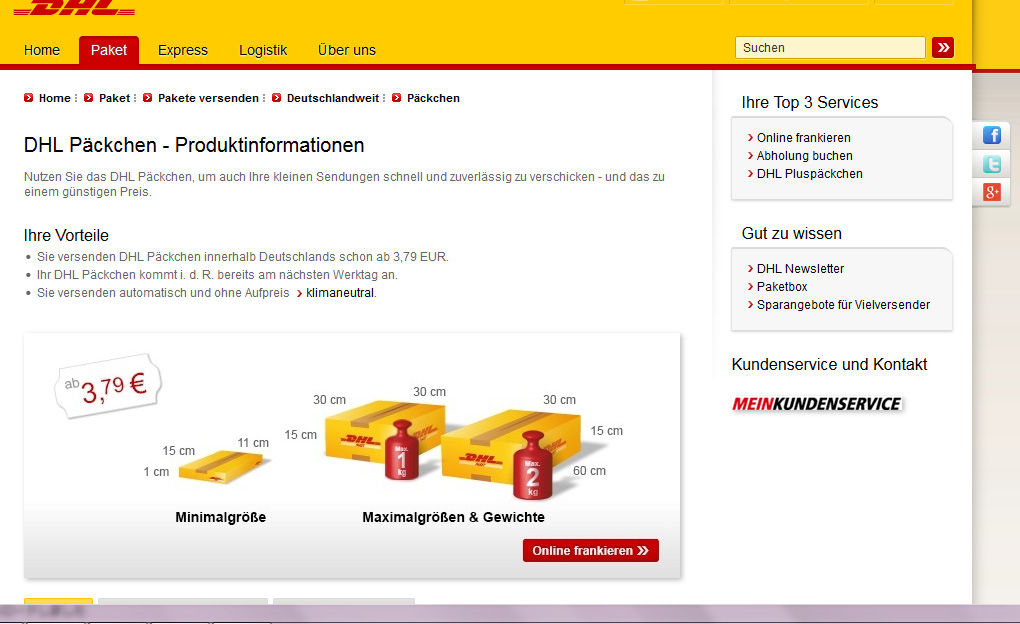The image size is (1020, 624).
Task: Click Home in the breadcrumb trail
Action: (x=55, y=98)
